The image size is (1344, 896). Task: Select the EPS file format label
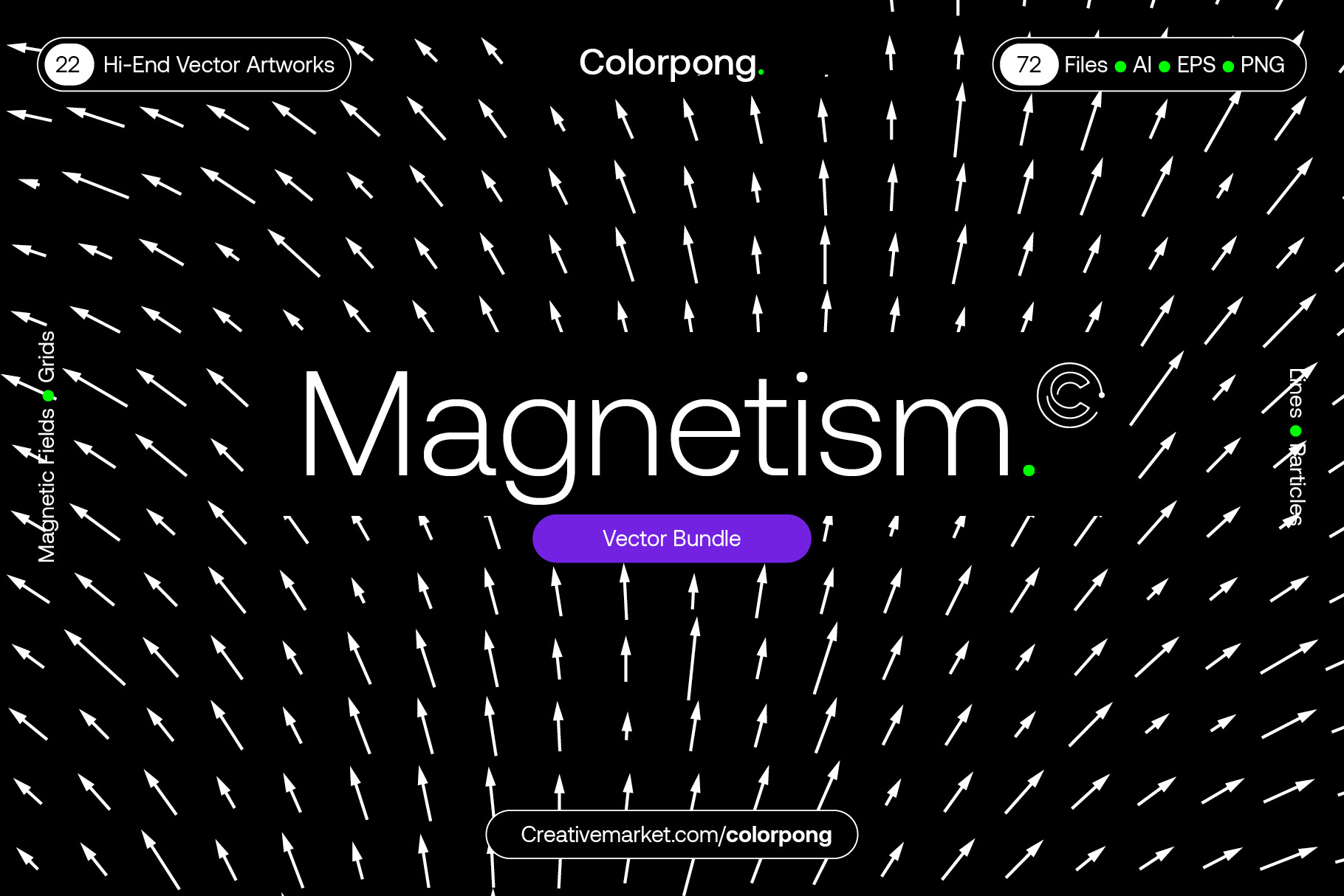pyautogui.click(x=1196, y=65)
